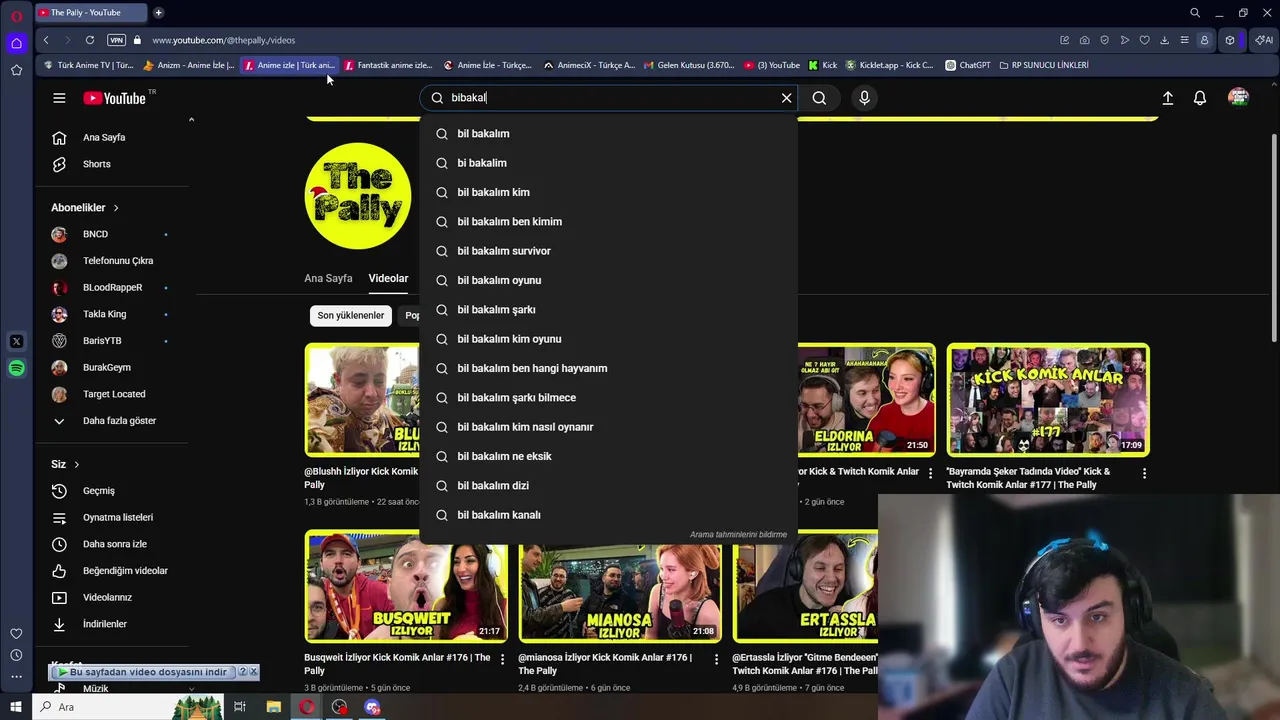The width and height of the screenshot is (1280, 720).
Task: Open the Opera Easy Setup sliders icon
Action: point(1184,40)
